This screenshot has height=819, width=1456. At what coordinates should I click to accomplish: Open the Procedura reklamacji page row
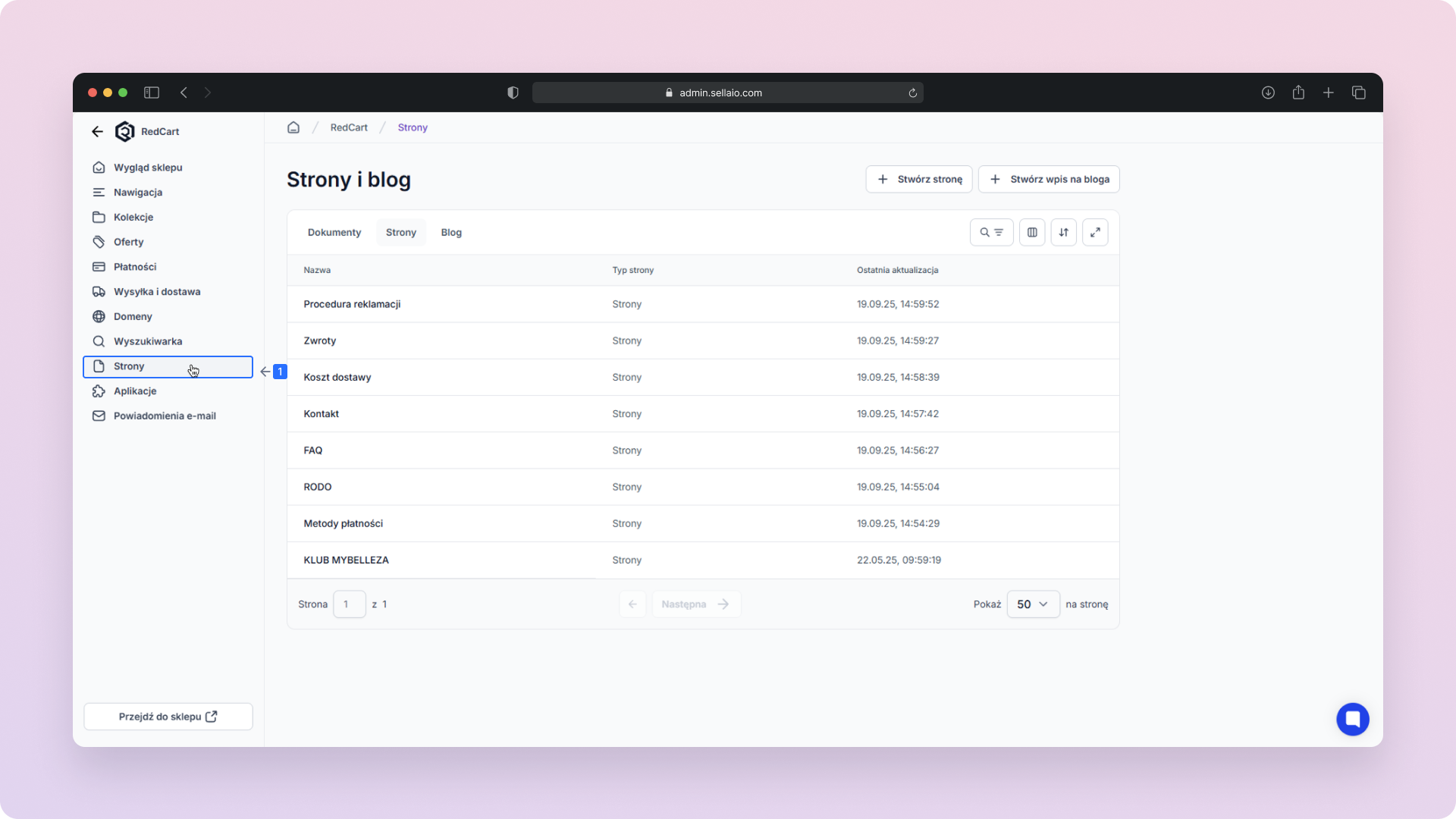point(352,304)
